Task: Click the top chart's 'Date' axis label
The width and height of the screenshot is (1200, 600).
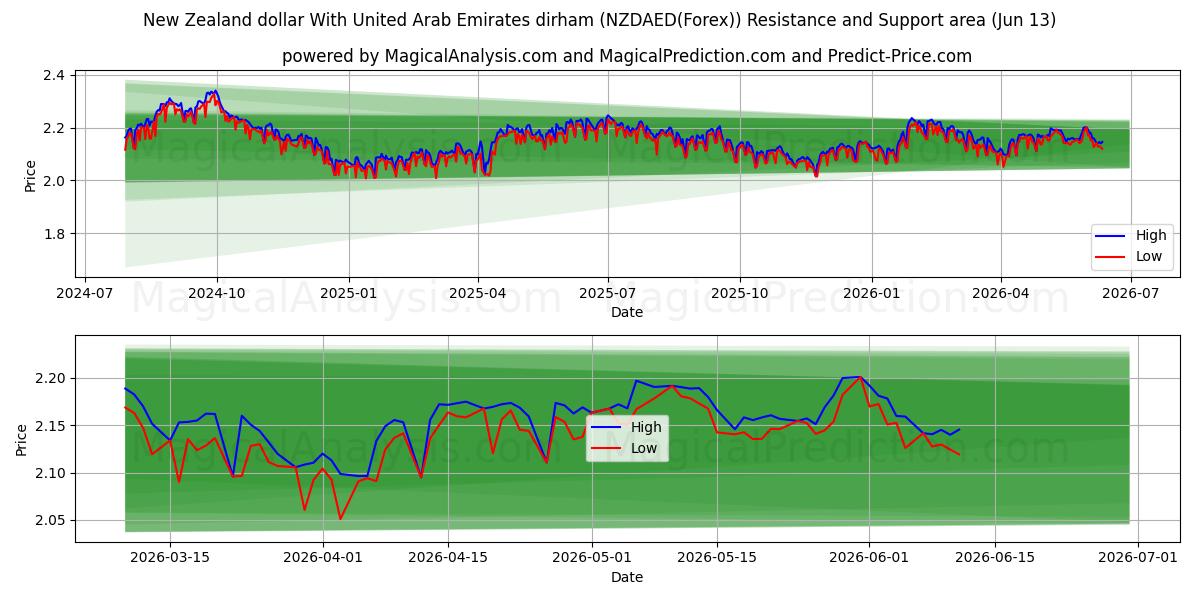Action: pos(627,313)
